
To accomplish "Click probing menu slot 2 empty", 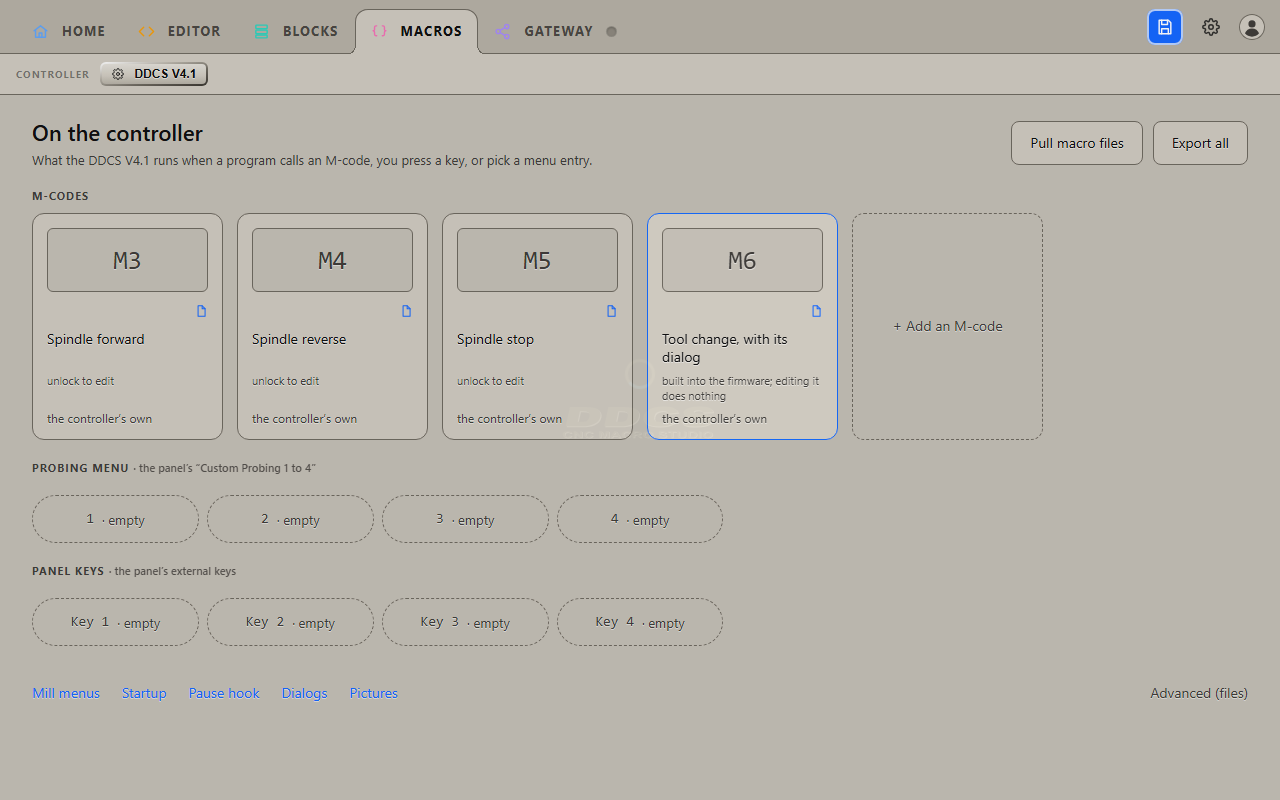I will point(290,519).
